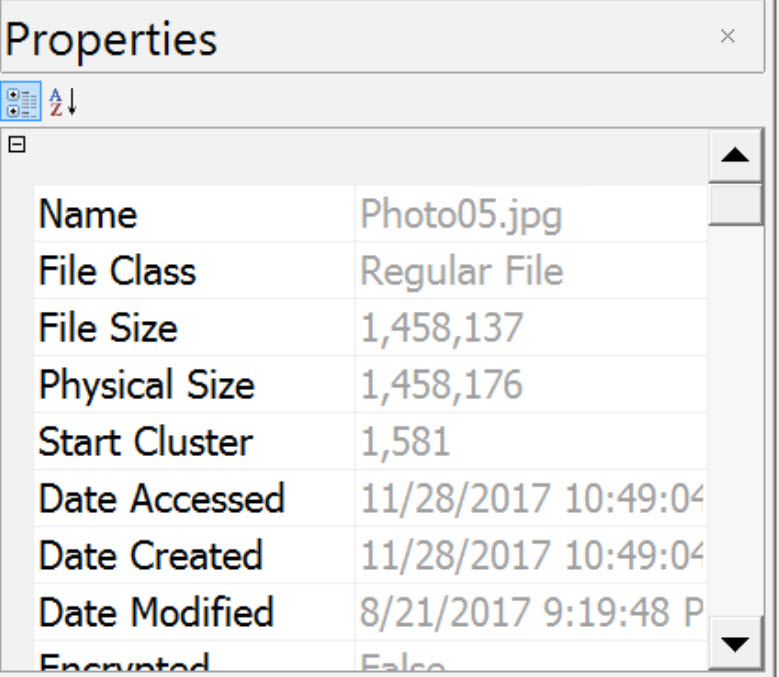Viewport: 779px width, 677px height.
Task: Select the Date Accessed property label
Action: point(161,499)
